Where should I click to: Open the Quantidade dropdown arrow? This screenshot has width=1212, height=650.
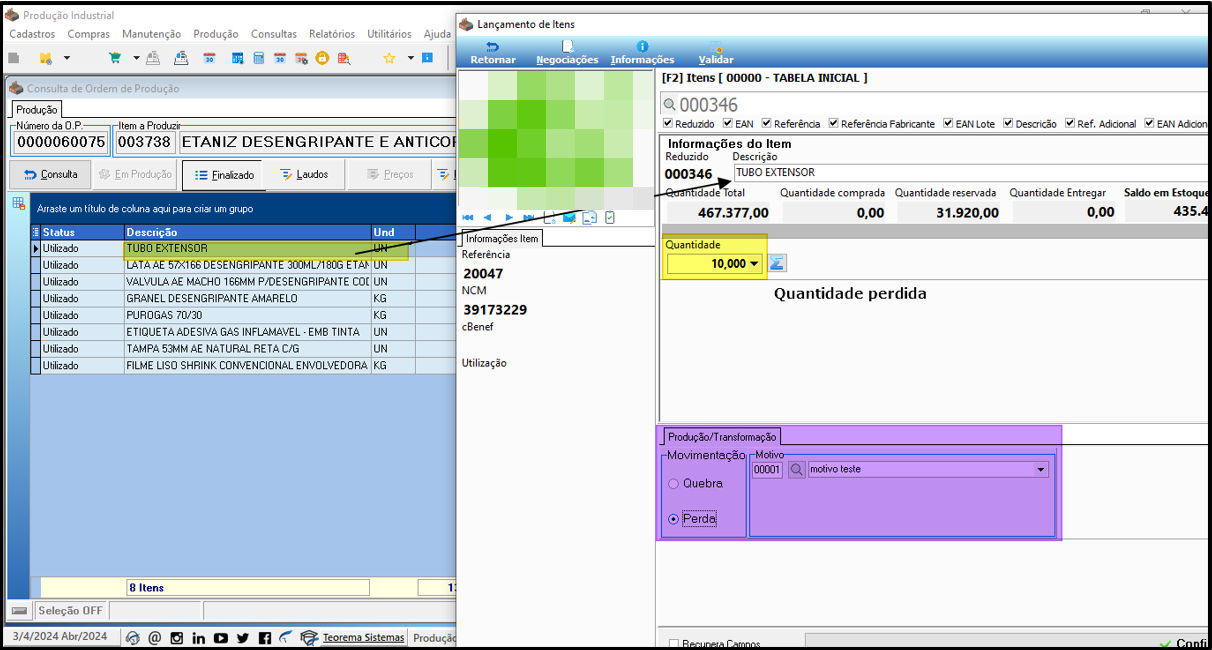(x=754, y=263)
